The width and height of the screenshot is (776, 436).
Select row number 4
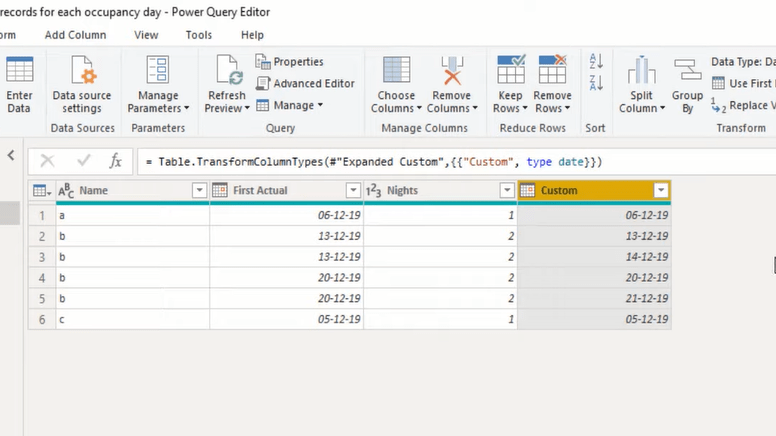42,278
